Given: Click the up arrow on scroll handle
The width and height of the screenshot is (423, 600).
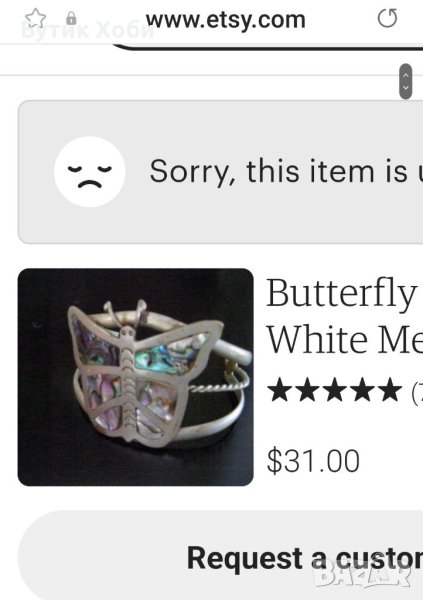Looking at the screenshot, I should [406, 75].
